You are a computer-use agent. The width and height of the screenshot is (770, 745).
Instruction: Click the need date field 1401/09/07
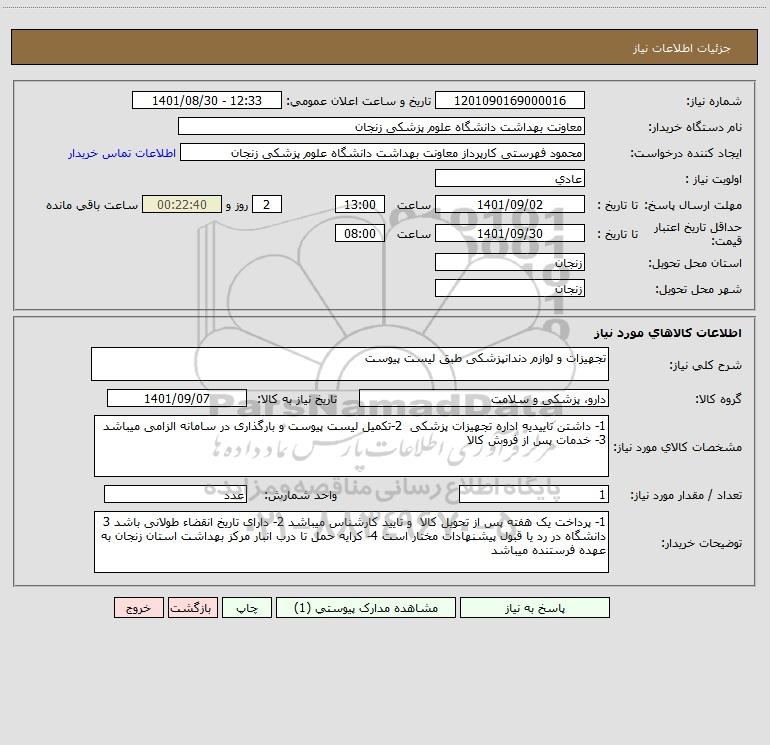tap(177, 398)
